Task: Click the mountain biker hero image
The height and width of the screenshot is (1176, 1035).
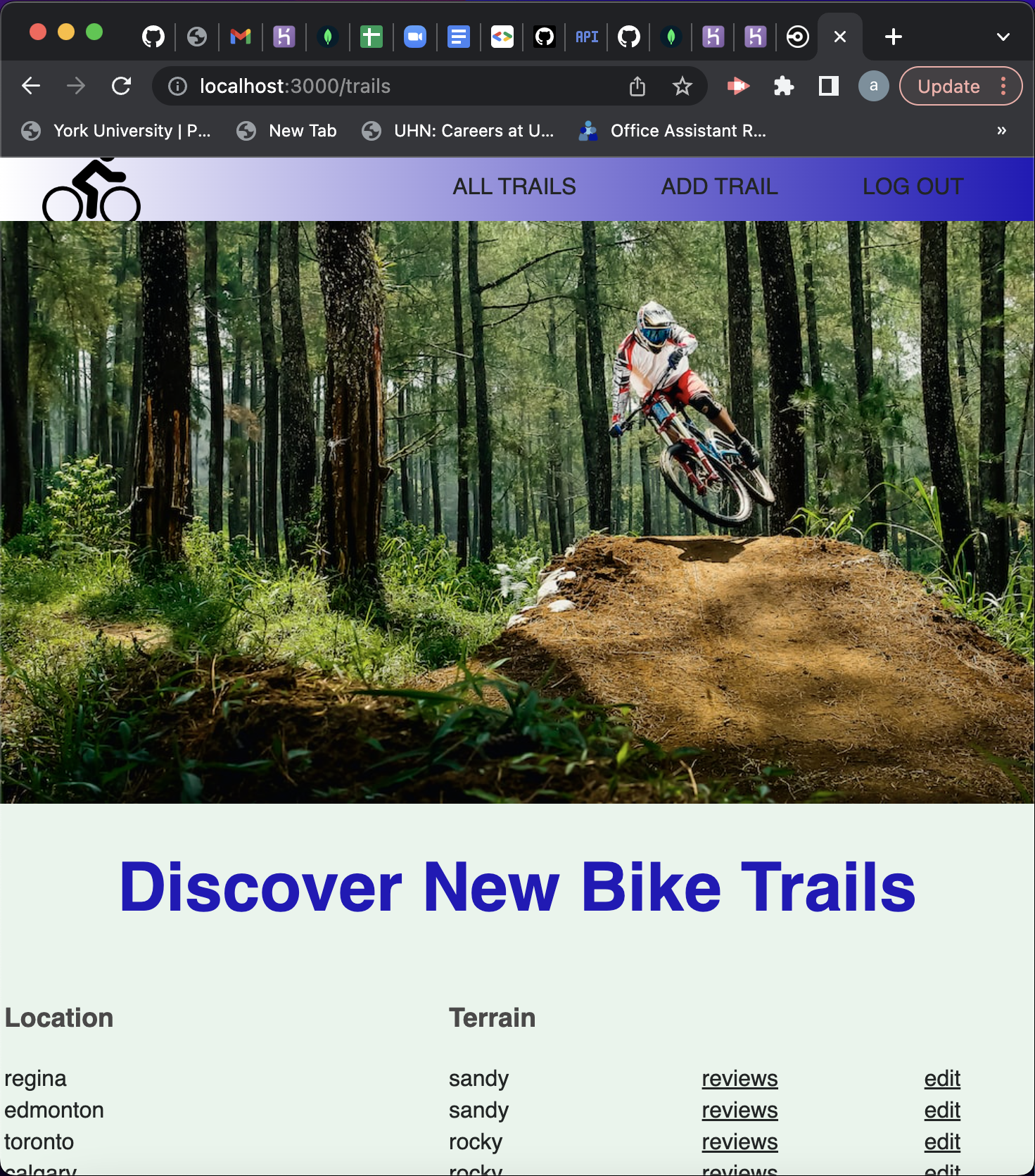Action: coord(517,512)
